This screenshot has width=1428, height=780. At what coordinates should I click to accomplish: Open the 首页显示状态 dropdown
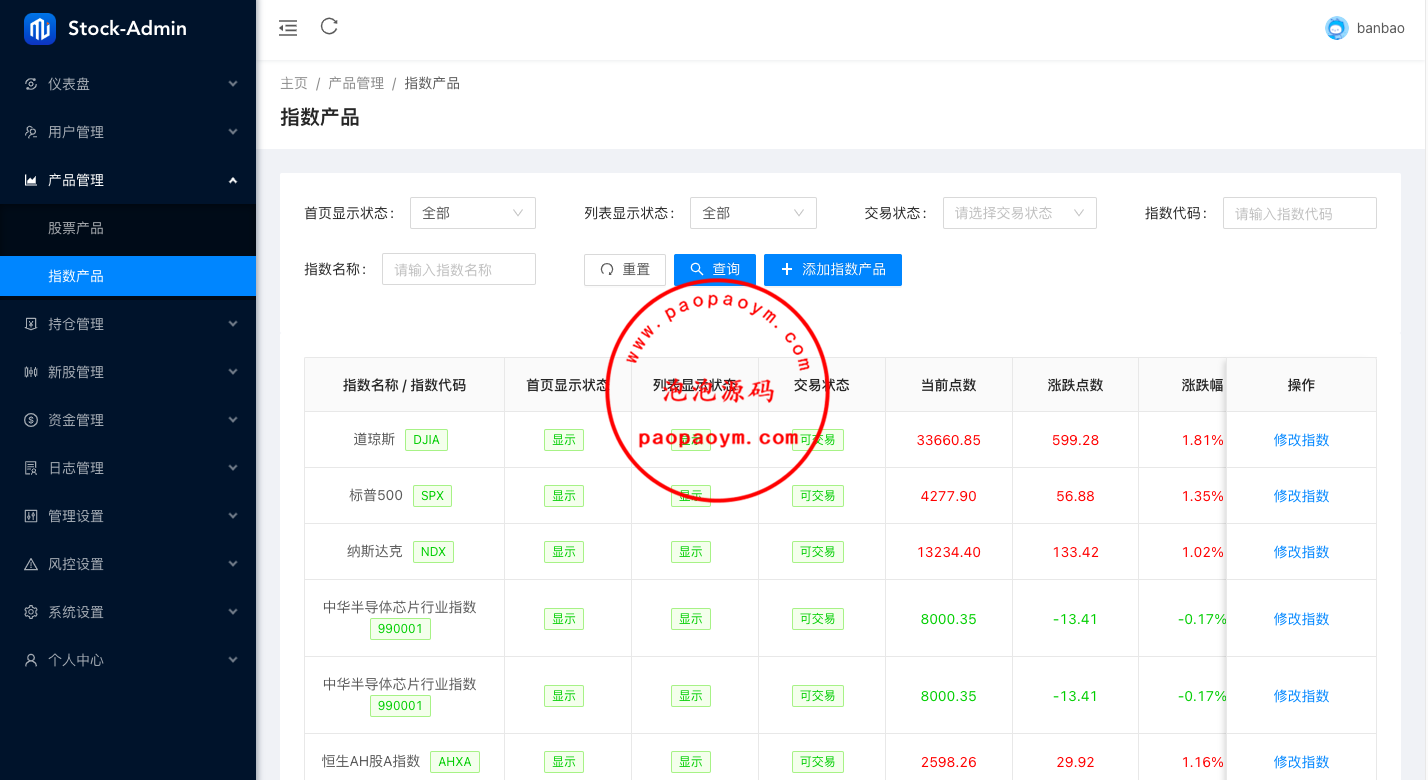[x=472, y=213]
